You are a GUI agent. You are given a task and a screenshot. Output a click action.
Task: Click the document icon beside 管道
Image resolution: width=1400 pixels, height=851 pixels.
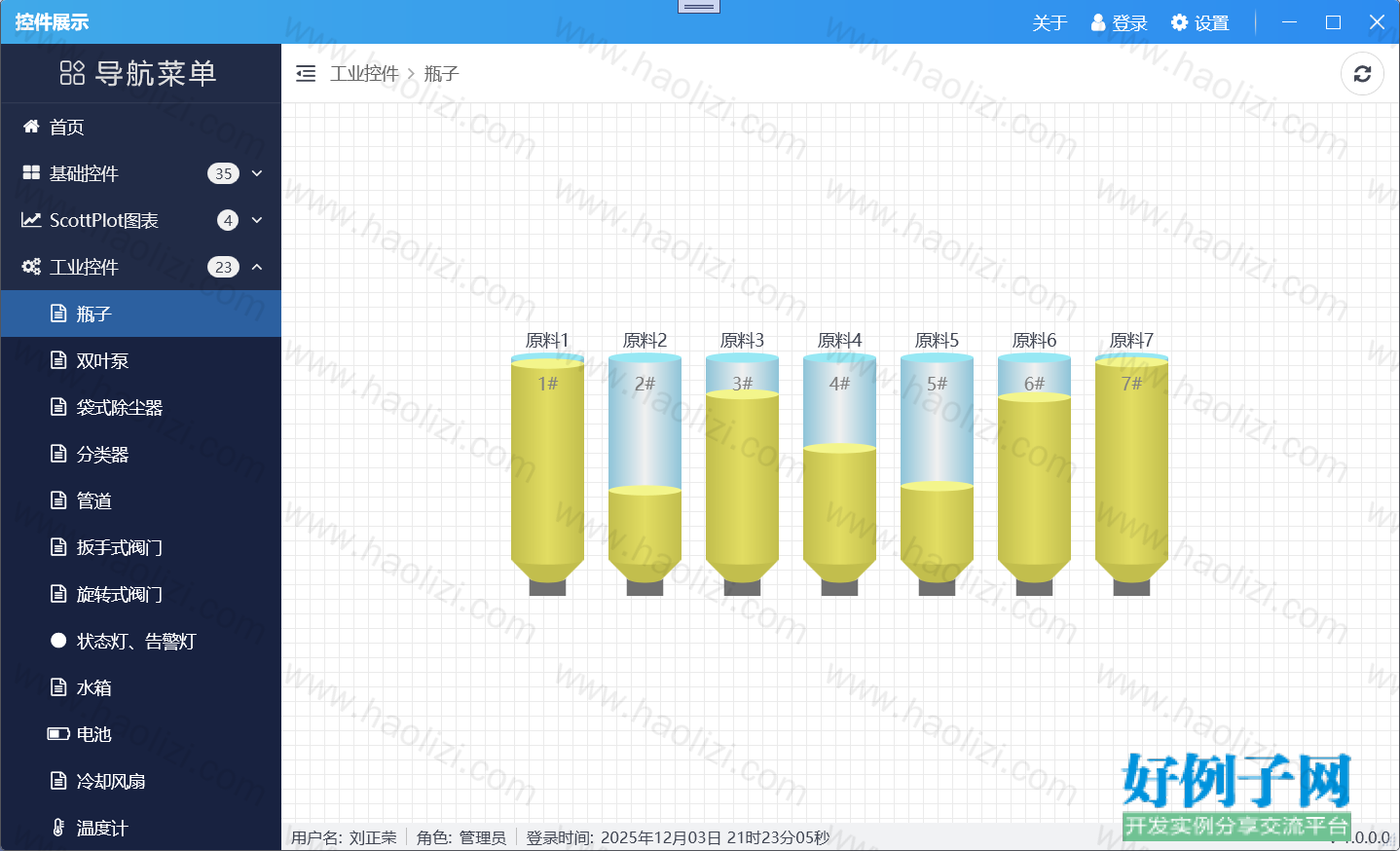tap(58, 500)
